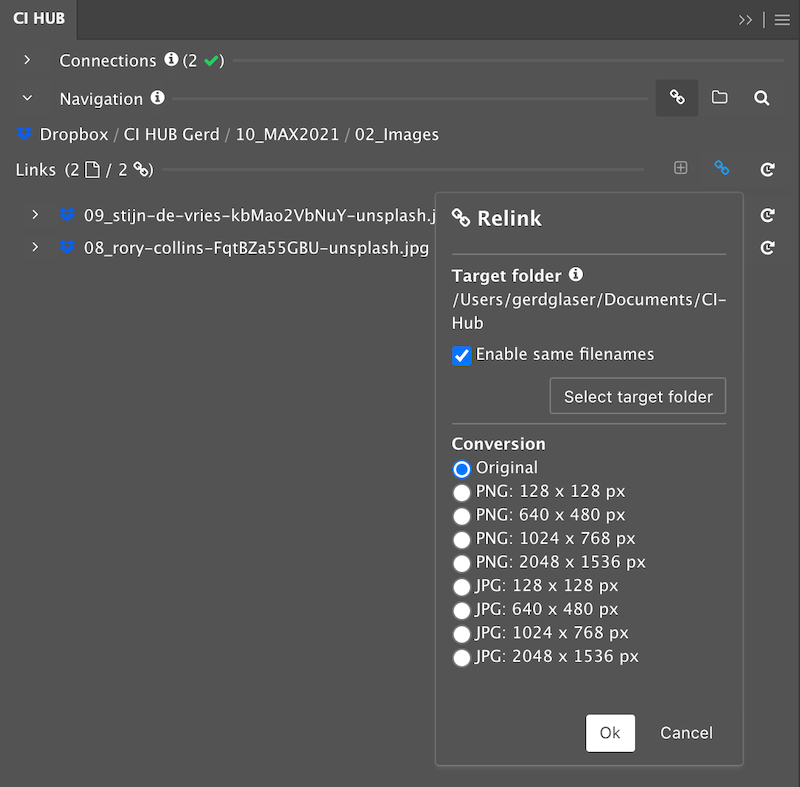
Task: Collapse the Navigation section chevron
Action: point(28,98)
